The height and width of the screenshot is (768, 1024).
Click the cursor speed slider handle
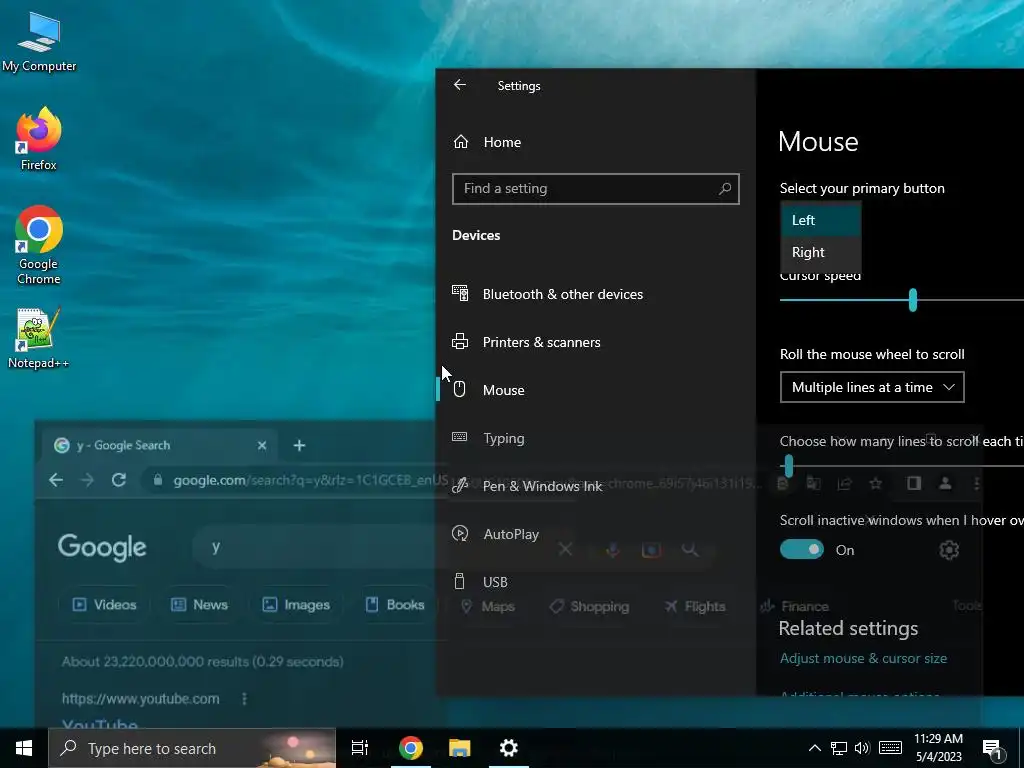[x=912, y=300]
